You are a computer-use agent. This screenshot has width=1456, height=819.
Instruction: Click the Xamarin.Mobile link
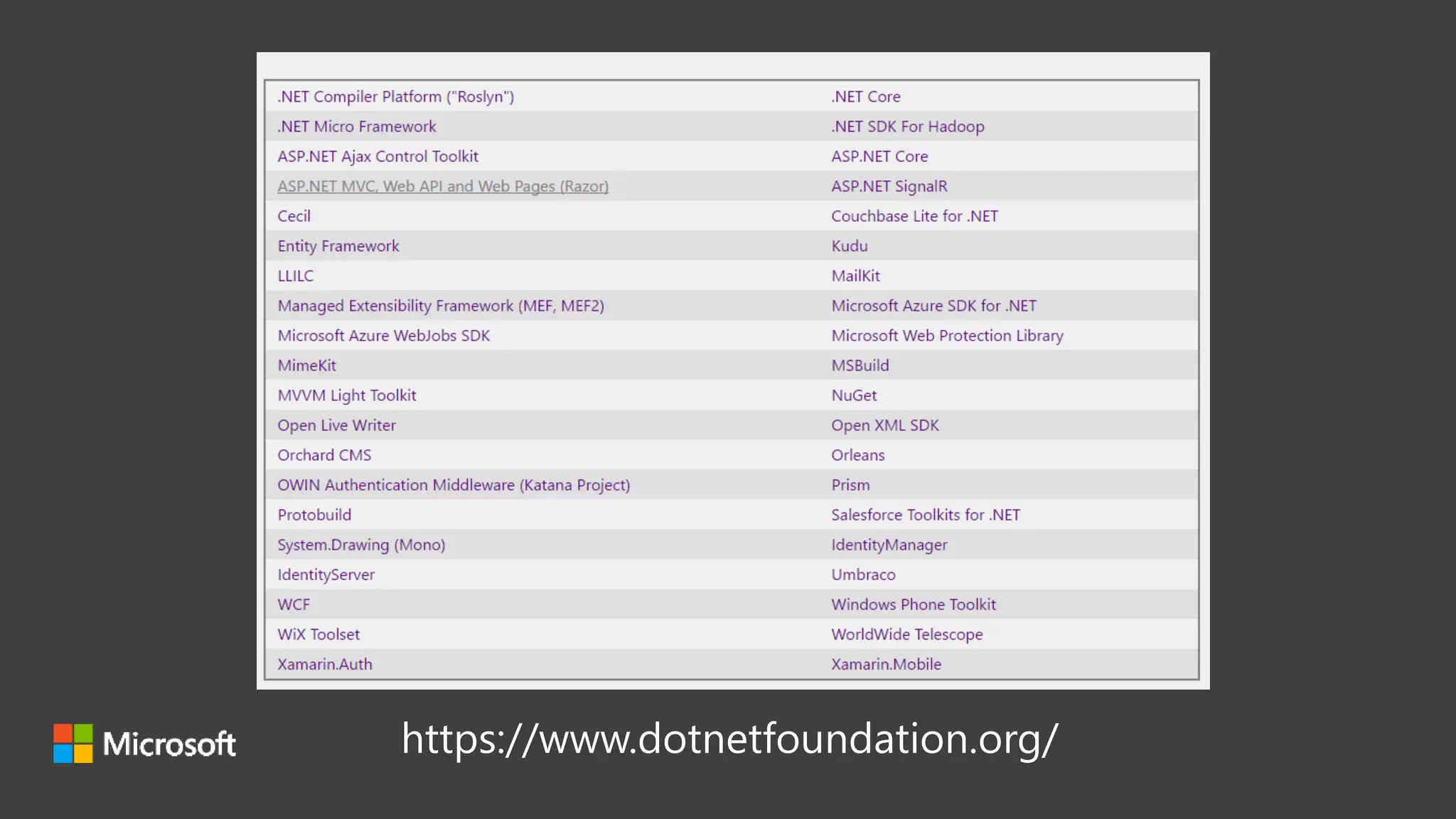887,664
